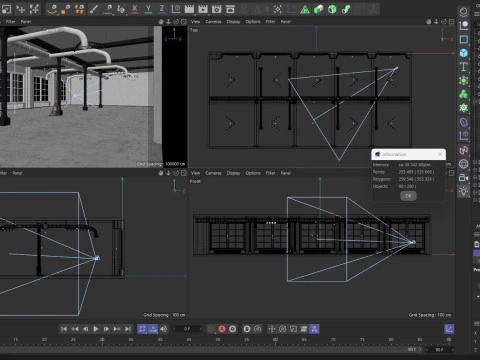
Task: Render the active view with clapperboard icon
Action: tap(189, 9)
